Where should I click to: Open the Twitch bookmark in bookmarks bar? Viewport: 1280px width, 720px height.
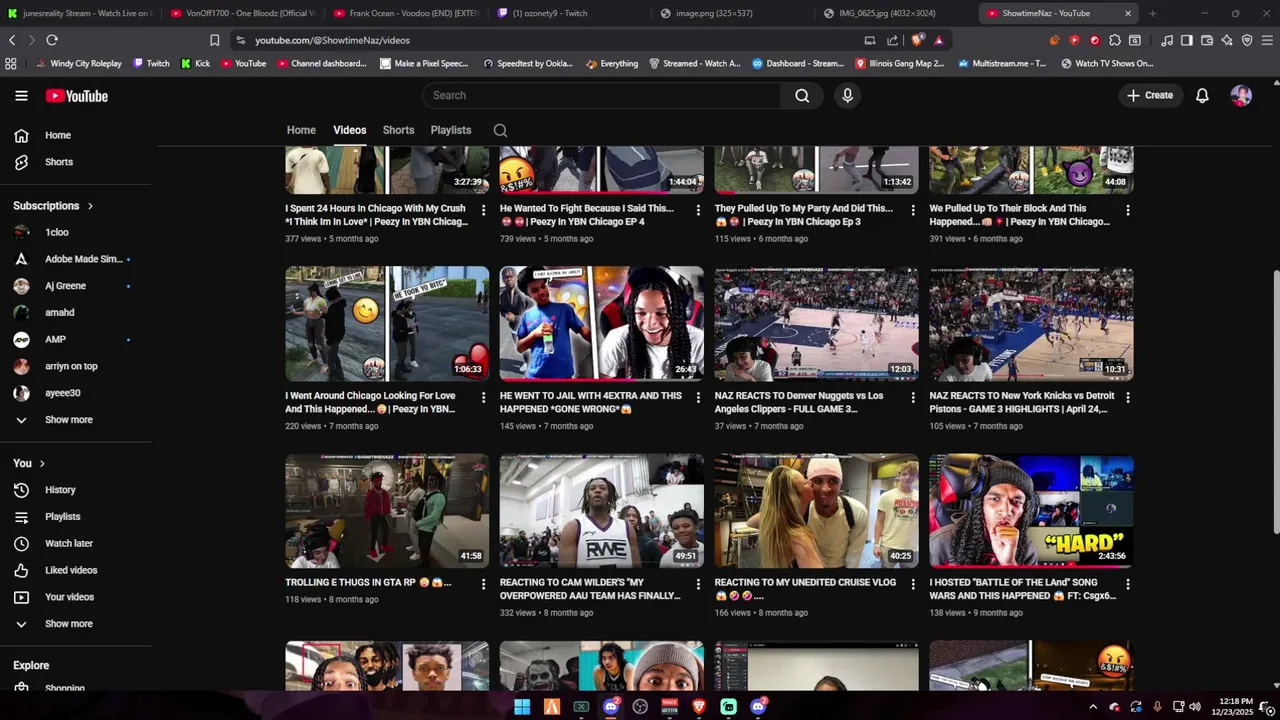coord(151,63)
